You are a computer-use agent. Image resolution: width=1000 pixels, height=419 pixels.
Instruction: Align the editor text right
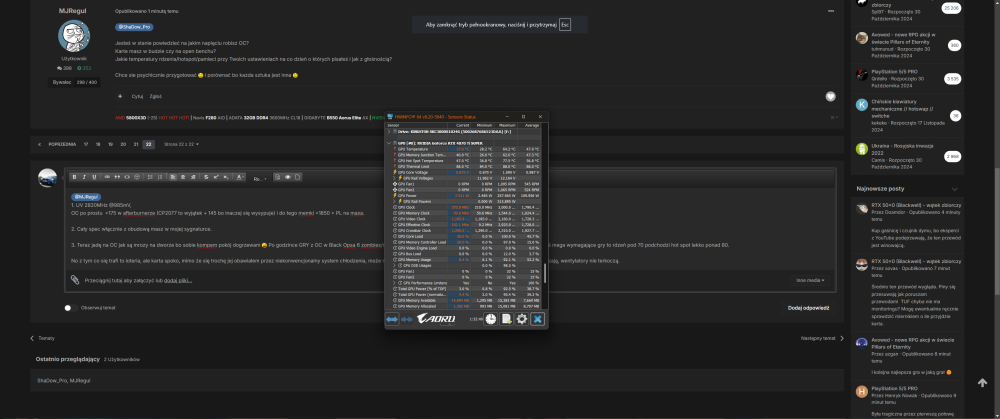pos(193,177)
